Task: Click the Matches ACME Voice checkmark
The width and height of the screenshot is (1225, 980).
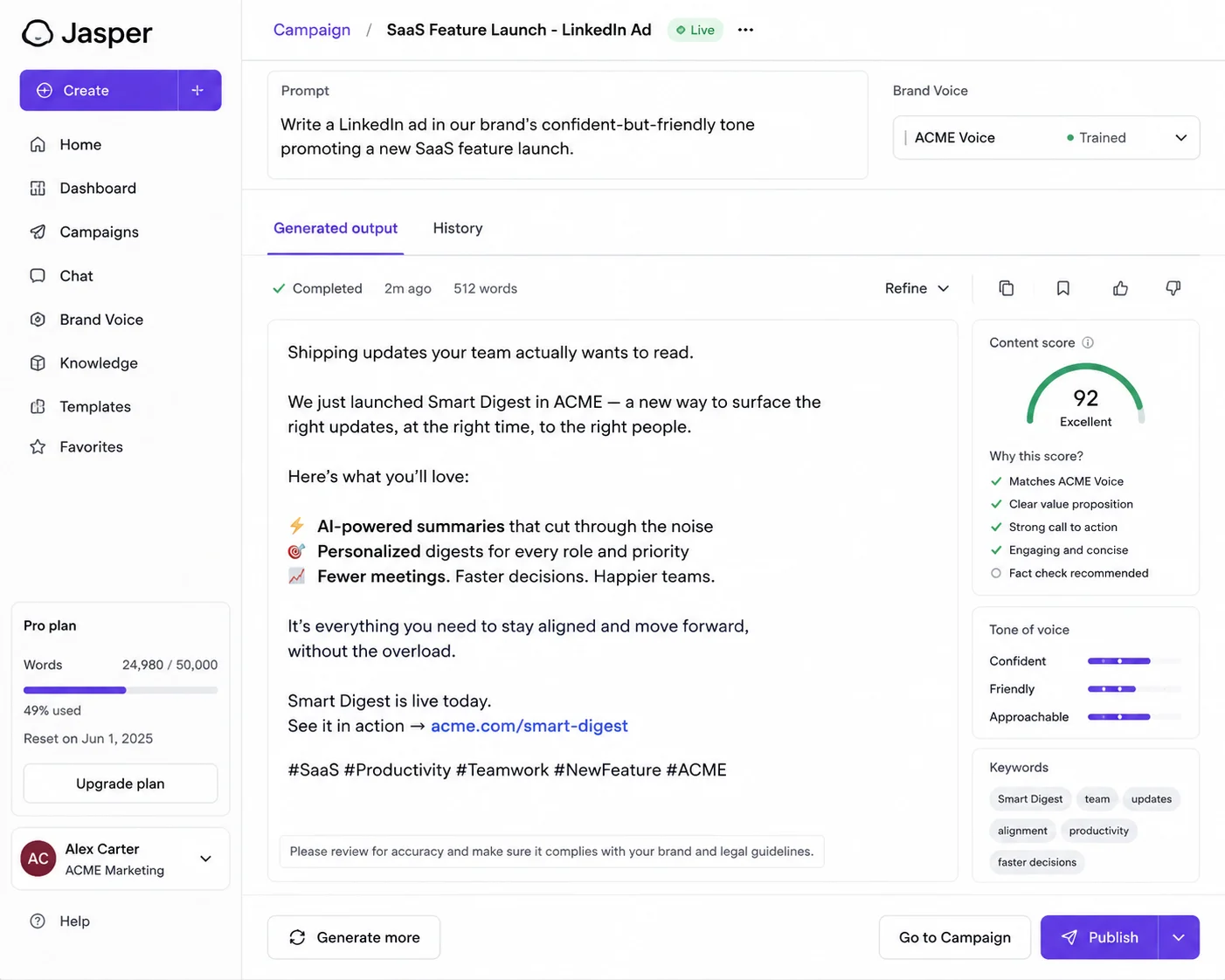Action: point(996,481)
